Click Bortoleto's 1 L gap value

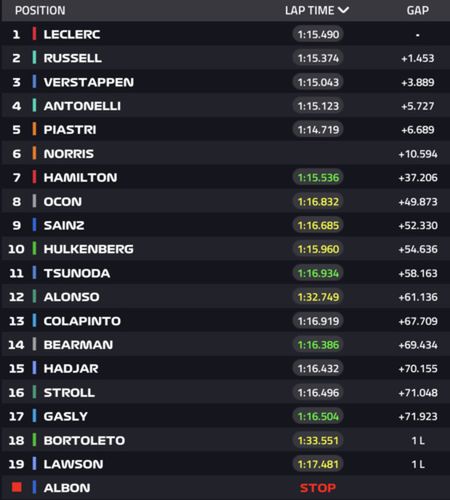tap(418, 440)
